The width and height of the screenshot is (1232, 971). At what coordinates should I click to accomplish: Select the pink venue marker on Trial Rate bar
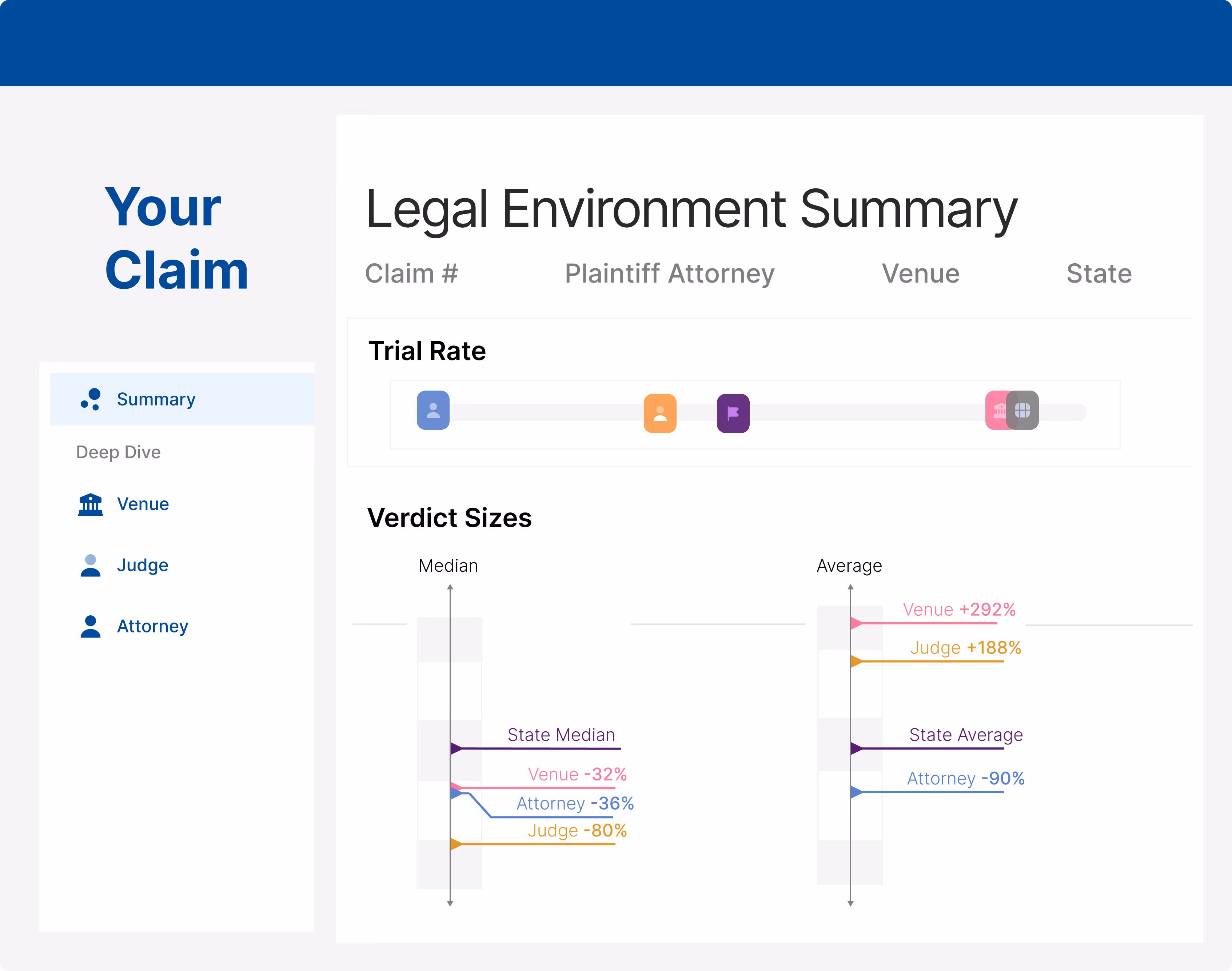click(x=995, y=410)
